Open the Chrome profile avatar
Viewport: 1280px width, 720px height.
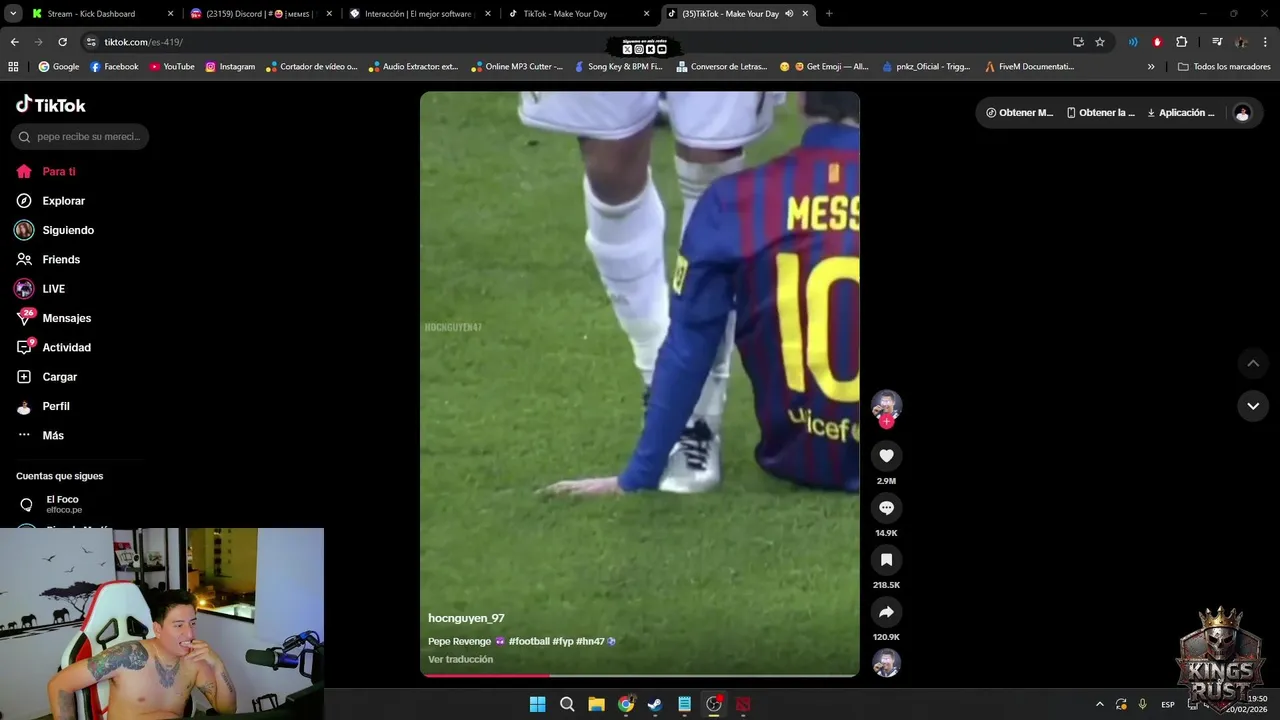point(1241,42)
